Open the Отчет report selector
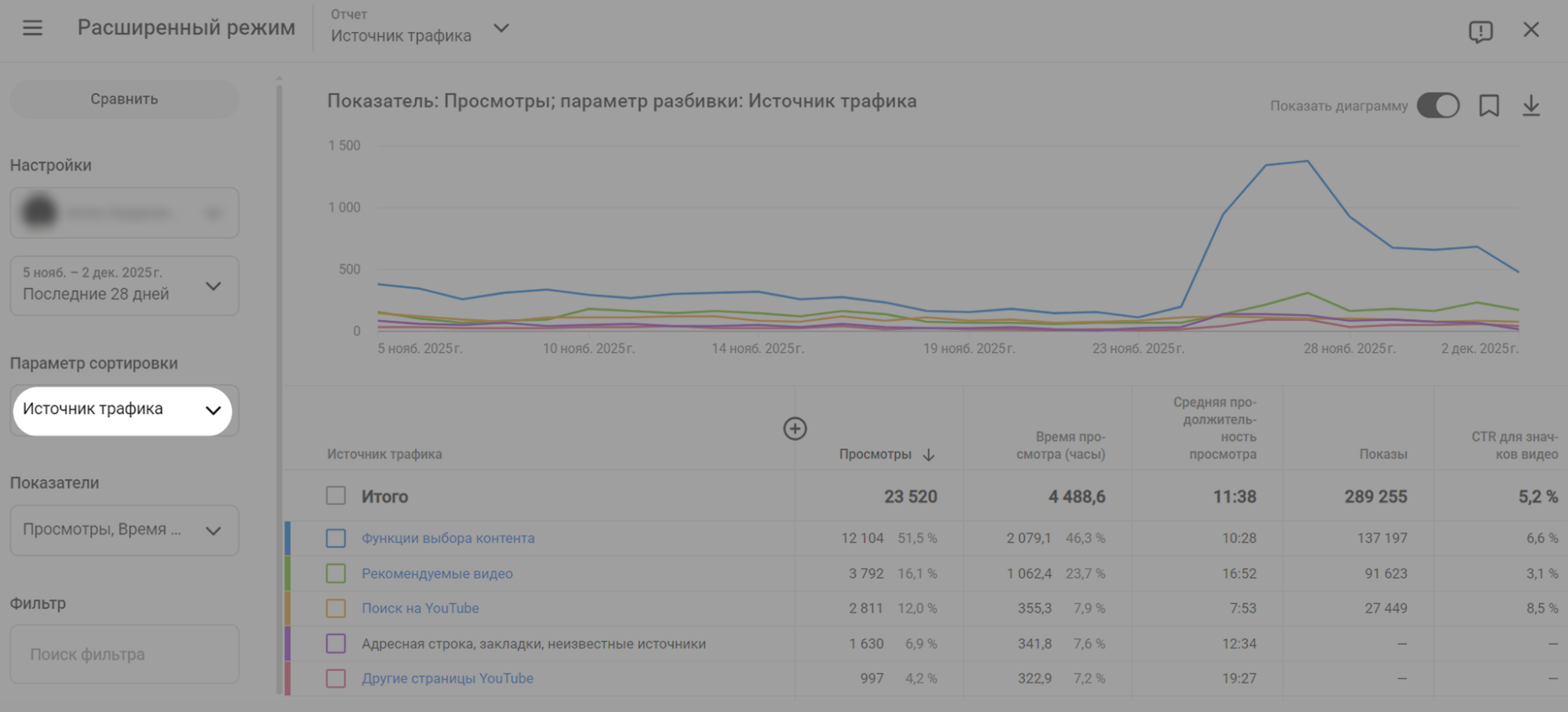1568x712 pixels. 420,29
